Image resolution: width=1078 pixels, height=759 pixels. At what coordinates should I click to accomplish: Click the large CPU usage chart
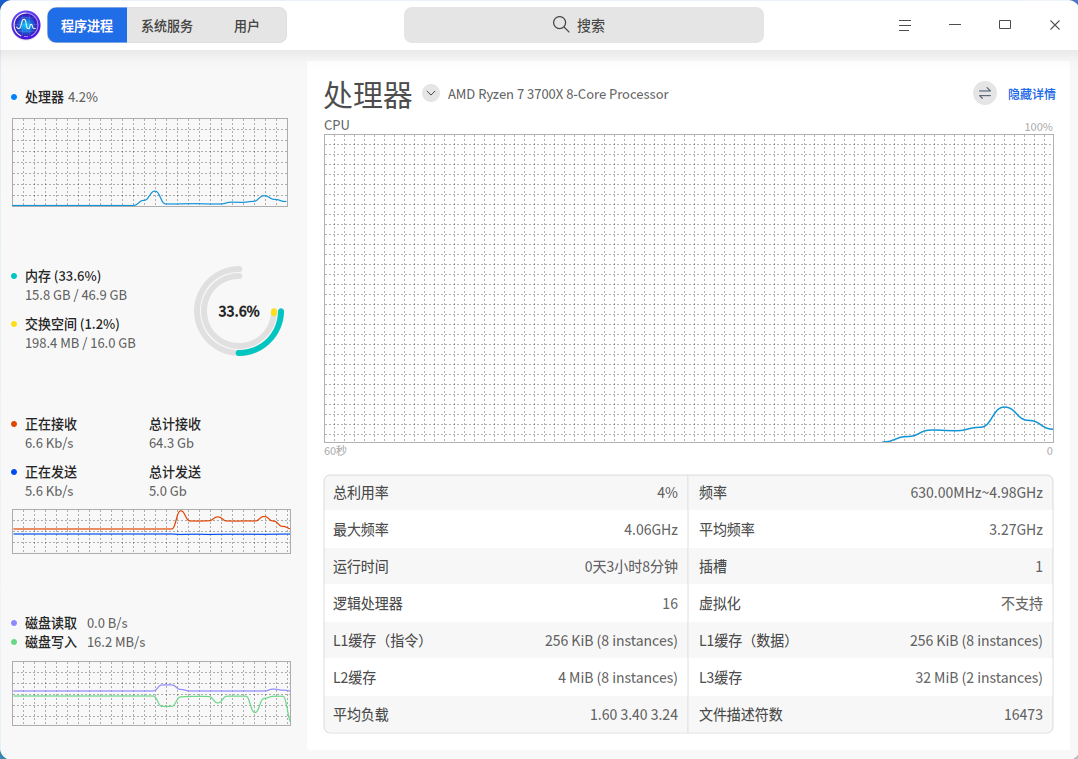pos(688,289)
